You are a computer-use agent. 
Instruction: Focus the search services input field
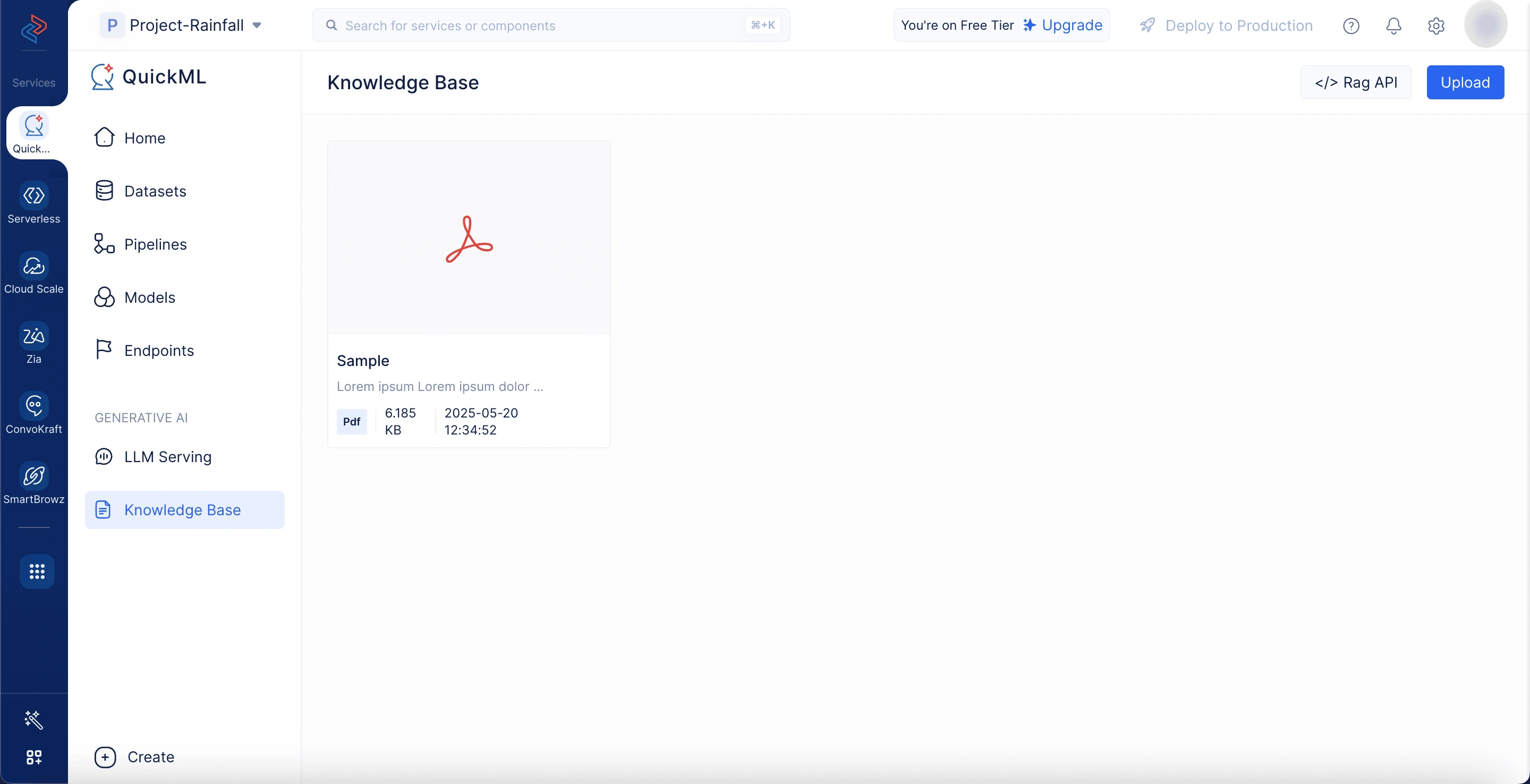point(550,25)
